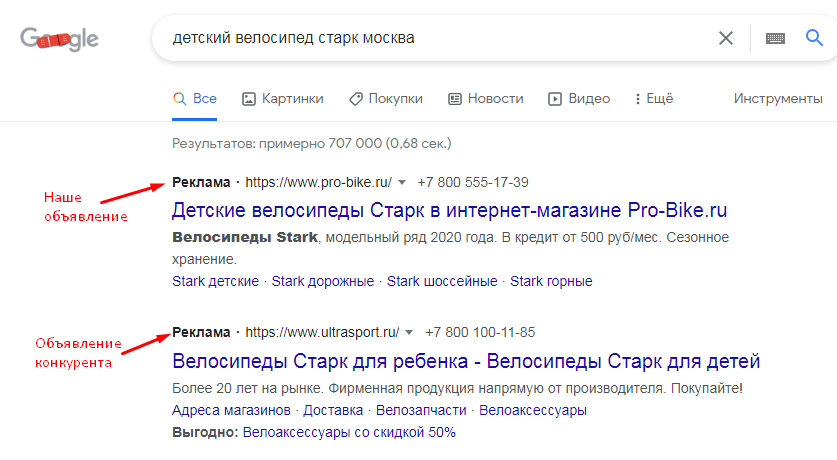Open the Доставка sitelink
Screen dimensions: 837x460
coord(333,410)
